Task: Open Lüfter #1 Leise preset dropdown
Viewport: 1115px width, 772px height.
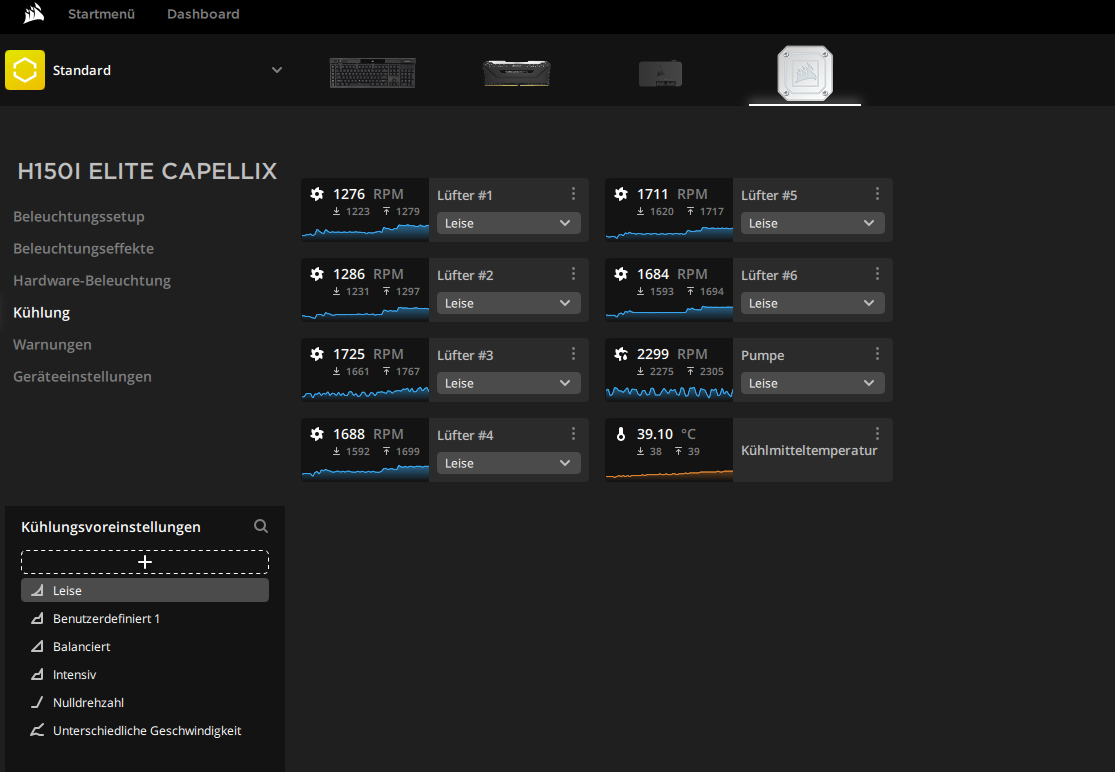Action: pyautogui.click(x=508, y=223)
